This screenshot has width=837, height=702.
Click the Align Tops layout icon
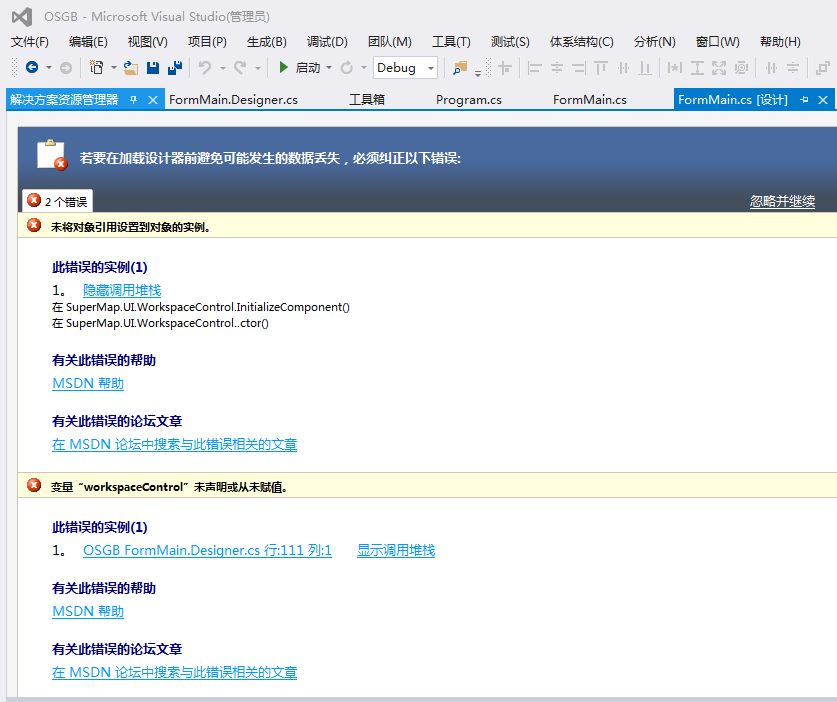pos(601,68)
